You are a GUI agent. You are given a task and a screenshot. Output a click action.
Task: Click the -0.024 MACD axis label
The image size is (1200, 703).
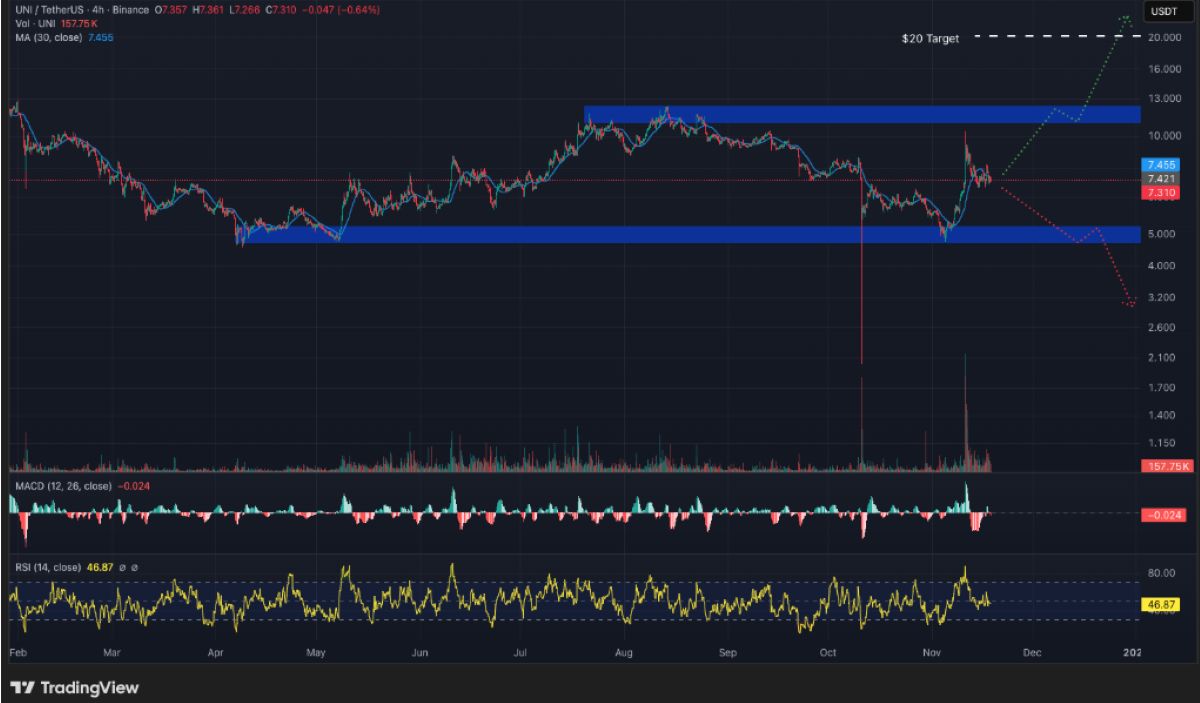point(1162,514)
